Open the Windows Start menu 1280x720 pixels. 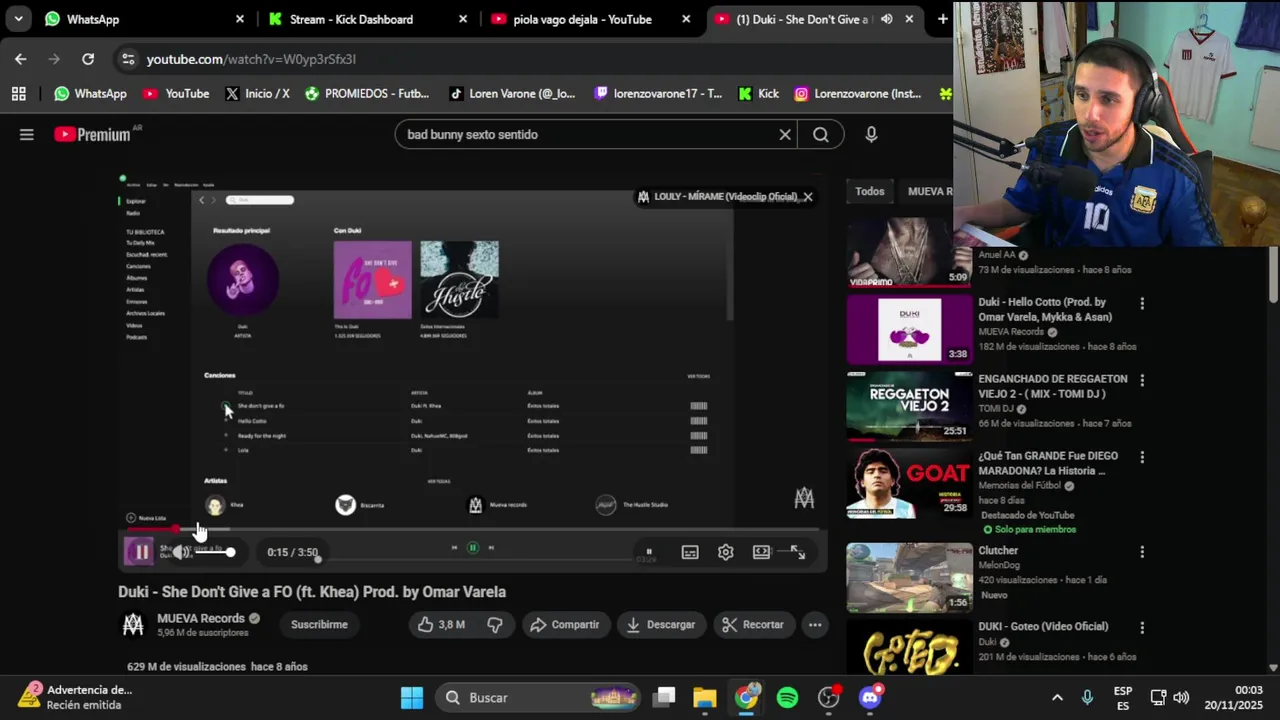[x=412, y=697]
